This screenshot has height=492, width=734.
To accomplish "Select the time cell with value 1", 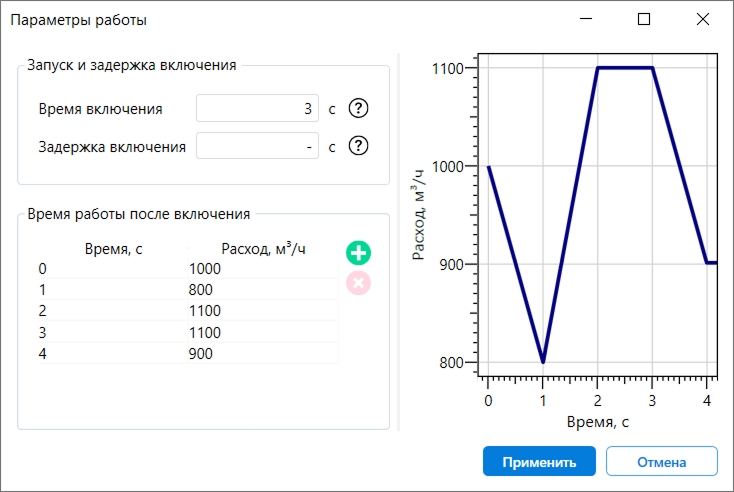I will (x=113, y=290).
